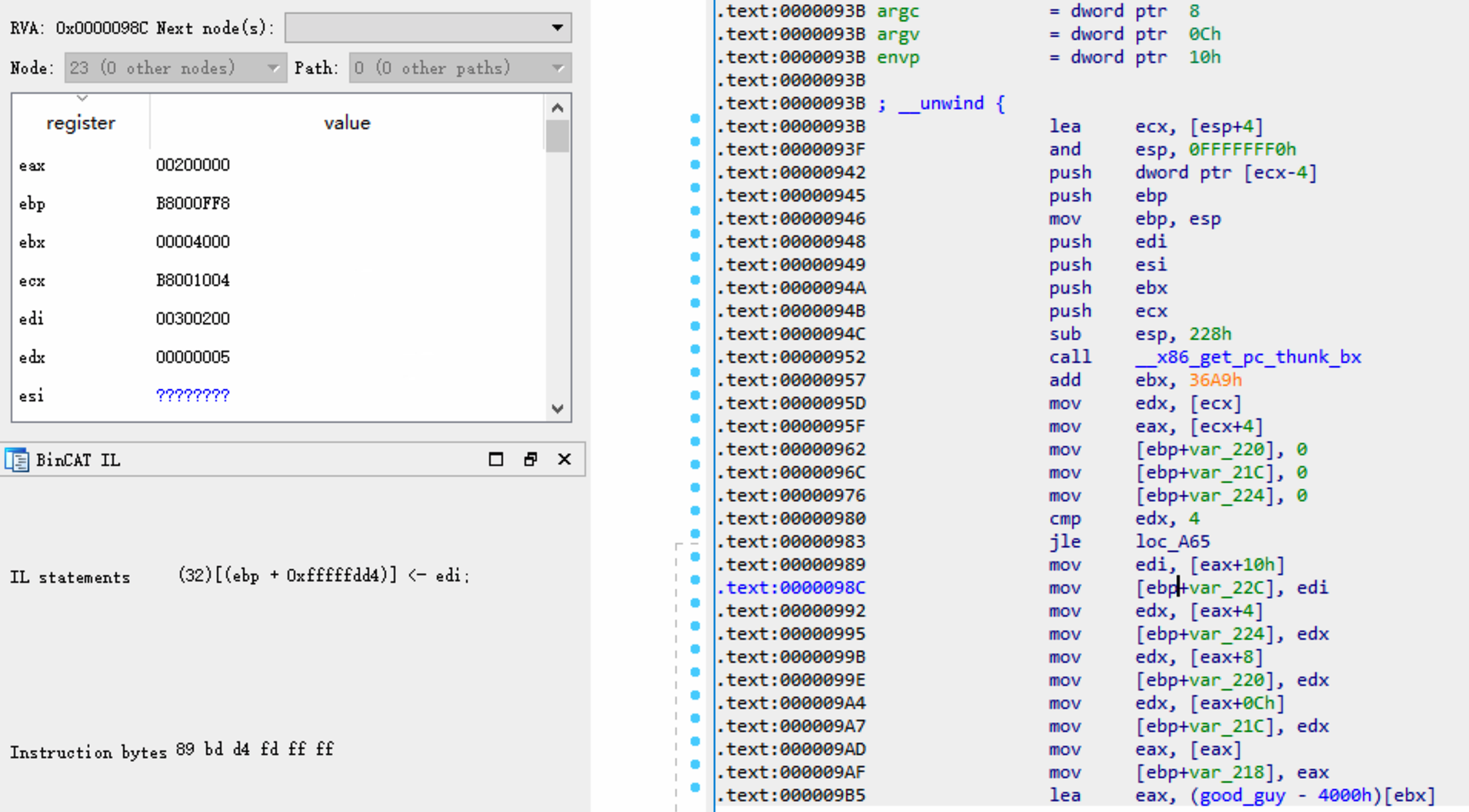The height and width of the screenshot is (812, 1469).
Task: Click the register table scrollbar thumb
Action: coord(558,136)
